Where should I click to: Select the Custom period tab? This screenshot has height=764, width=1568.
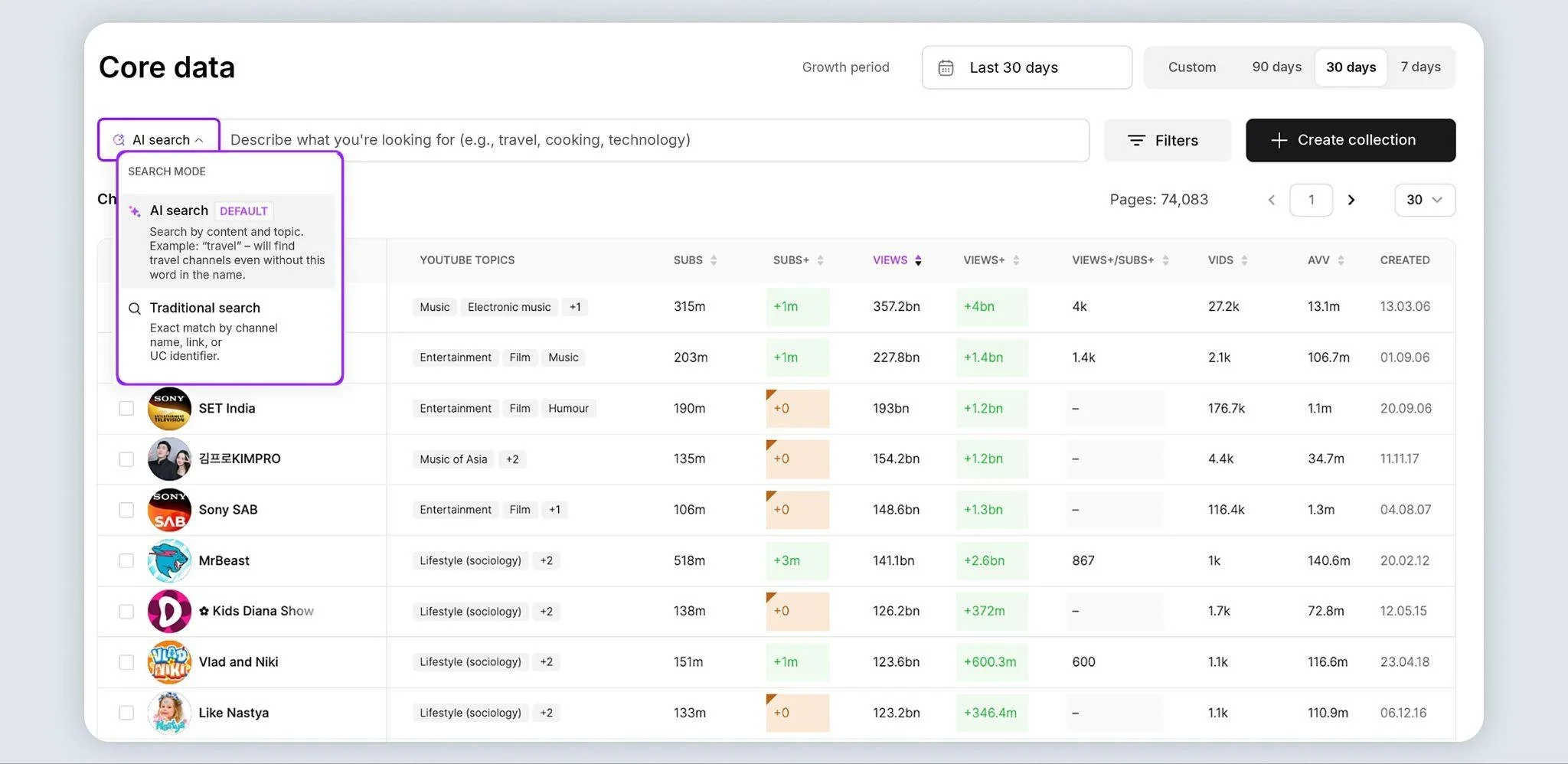tap(1192, 67)
